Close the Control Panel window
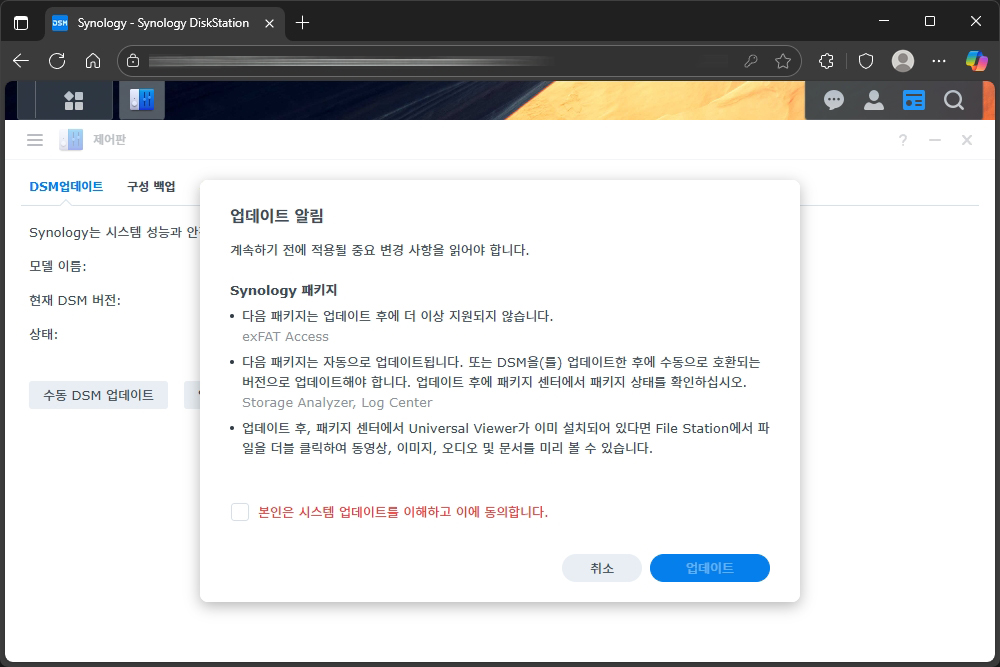Viewport: 1000px width, 667px height. [x=967, y=140]
